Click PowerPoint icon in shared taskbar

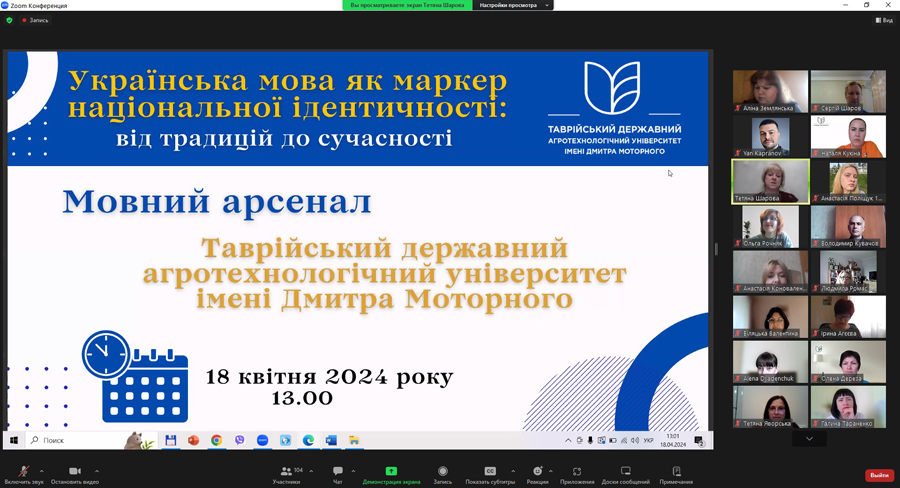point(193,440)
